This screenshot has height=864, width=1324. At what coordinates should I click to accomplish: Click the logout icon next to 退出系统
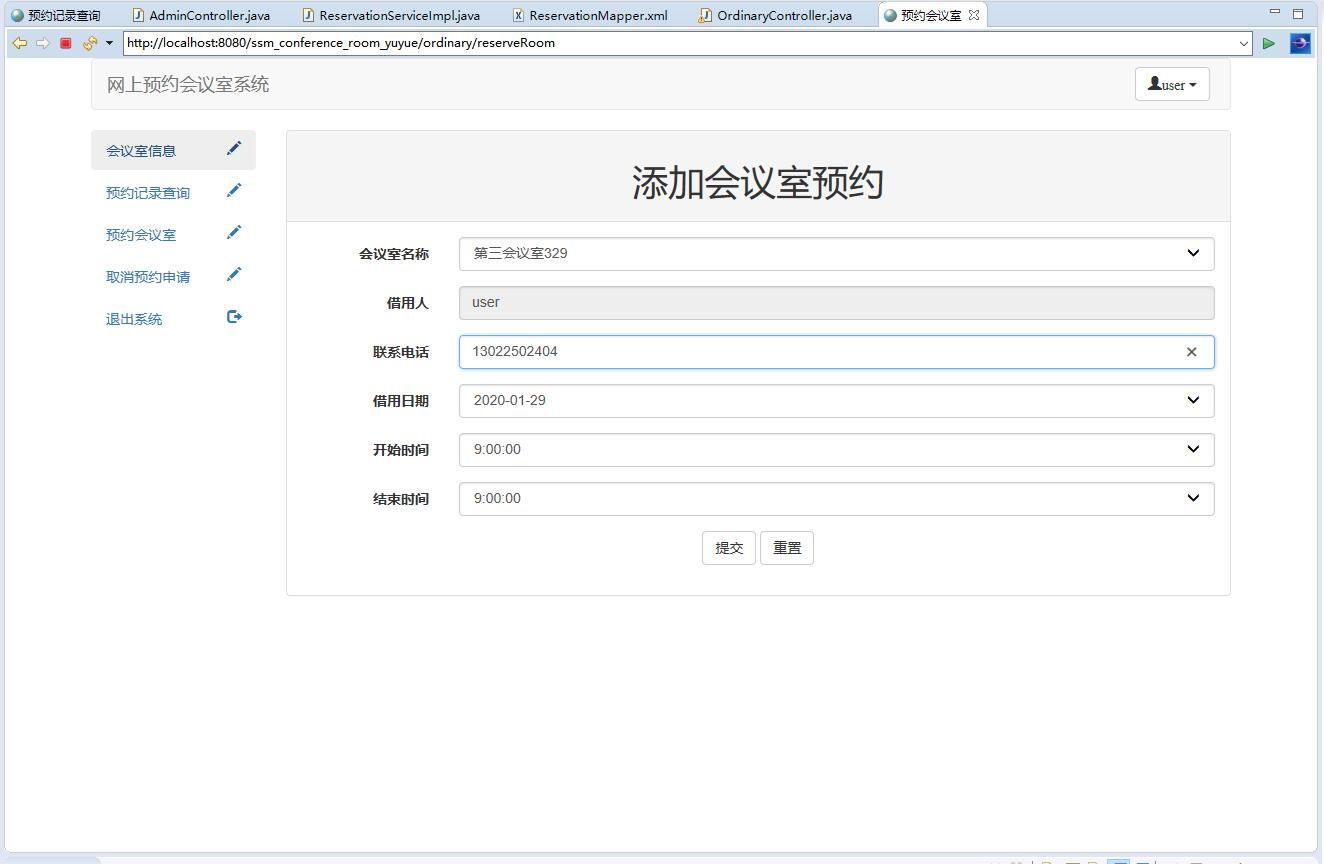pyautogui.click(x=234, y=316)
